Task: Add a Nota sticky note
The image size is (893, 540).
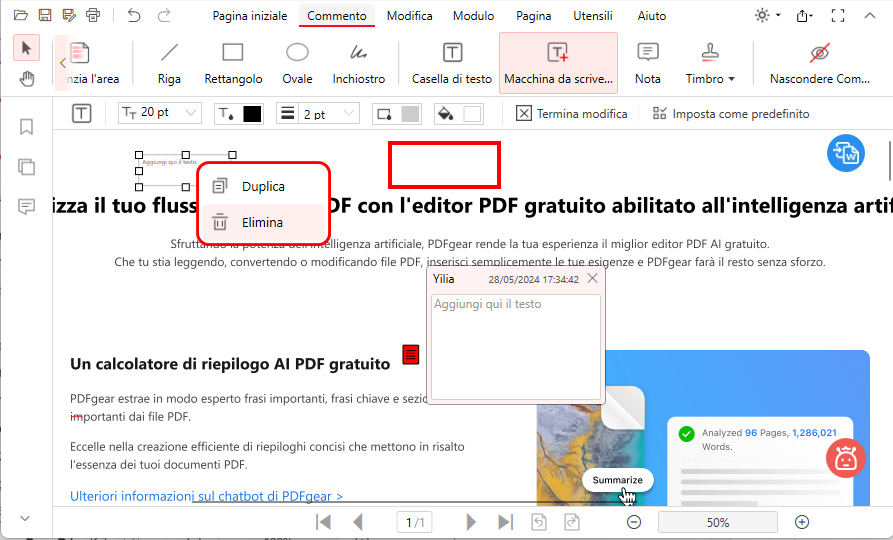Action: [648, 64]
